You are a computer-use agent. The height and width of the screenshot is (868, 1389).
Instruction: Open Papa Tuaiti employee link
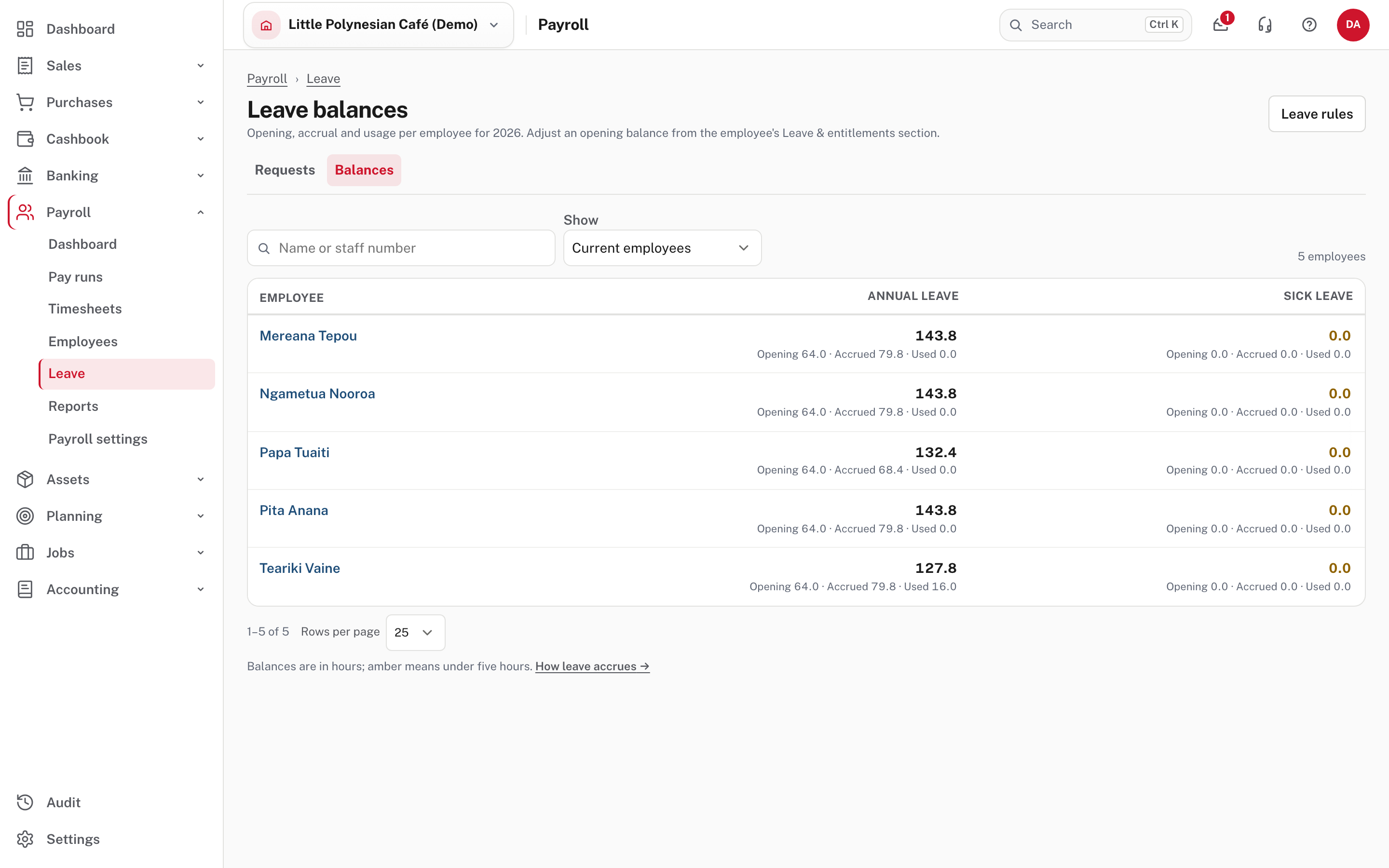coord(295,452)
